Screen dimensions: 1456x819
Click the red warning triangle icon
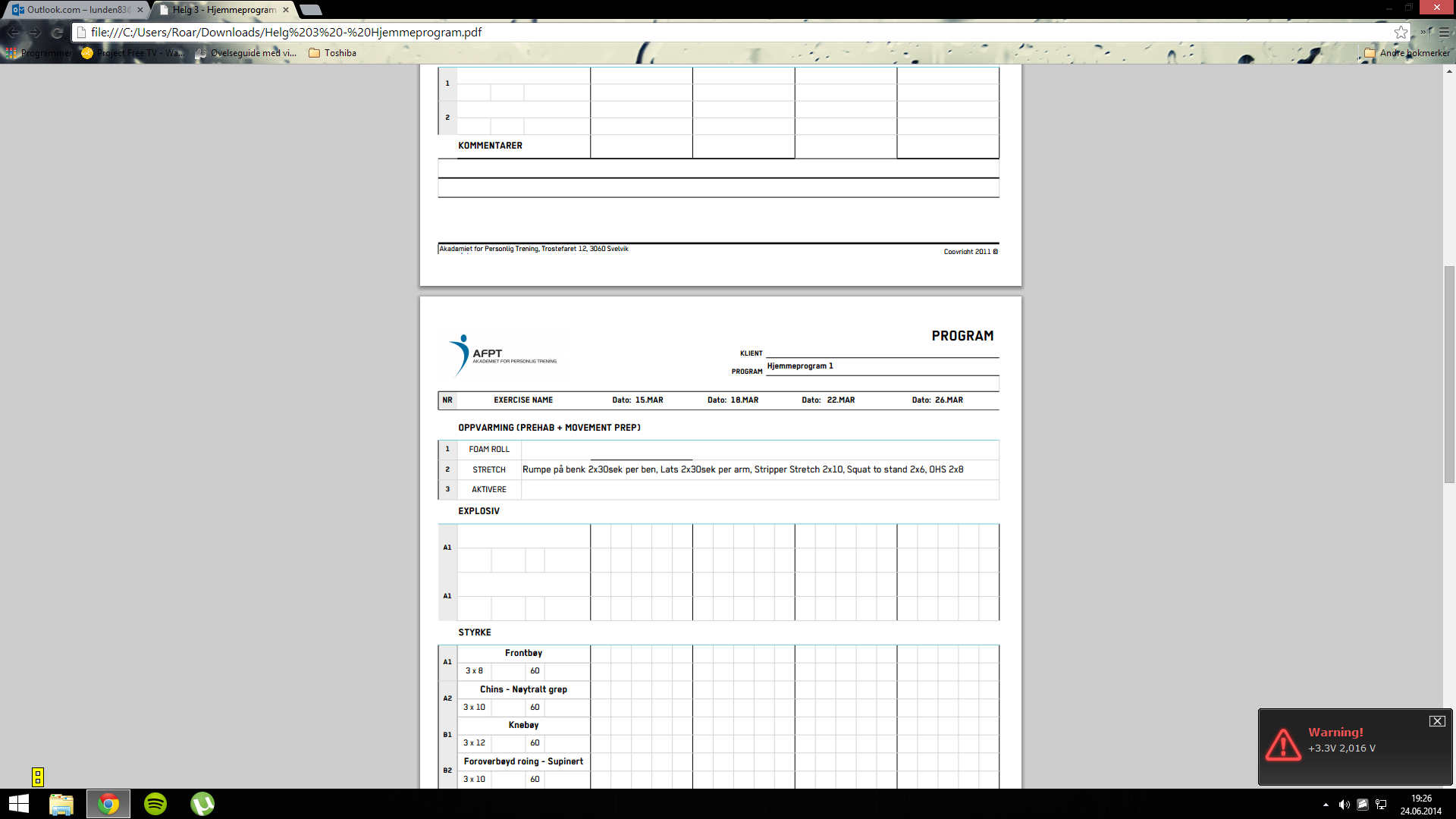click(x=1283, y=745)
